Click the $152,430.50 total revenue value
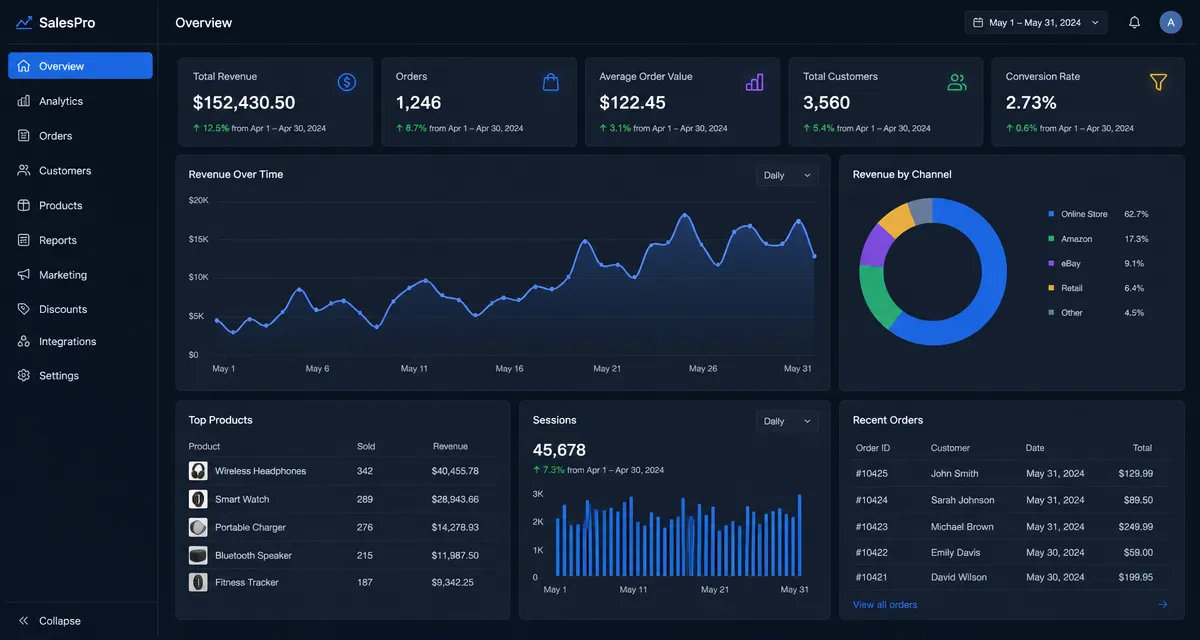Image resolution: width=1200 pixels, height=640 pixels. coord(244,102)
